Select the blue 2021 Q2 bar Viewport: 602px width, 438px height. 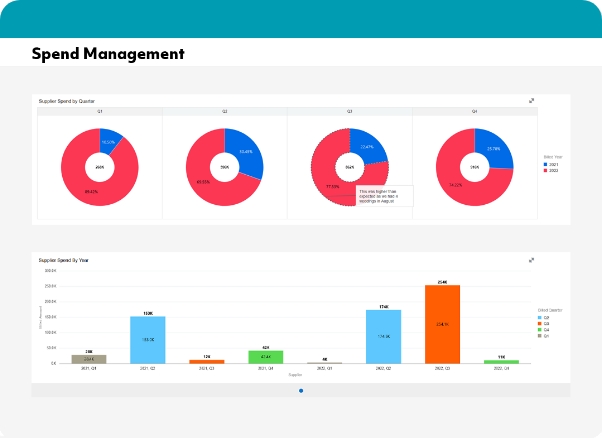click(148, 339)
